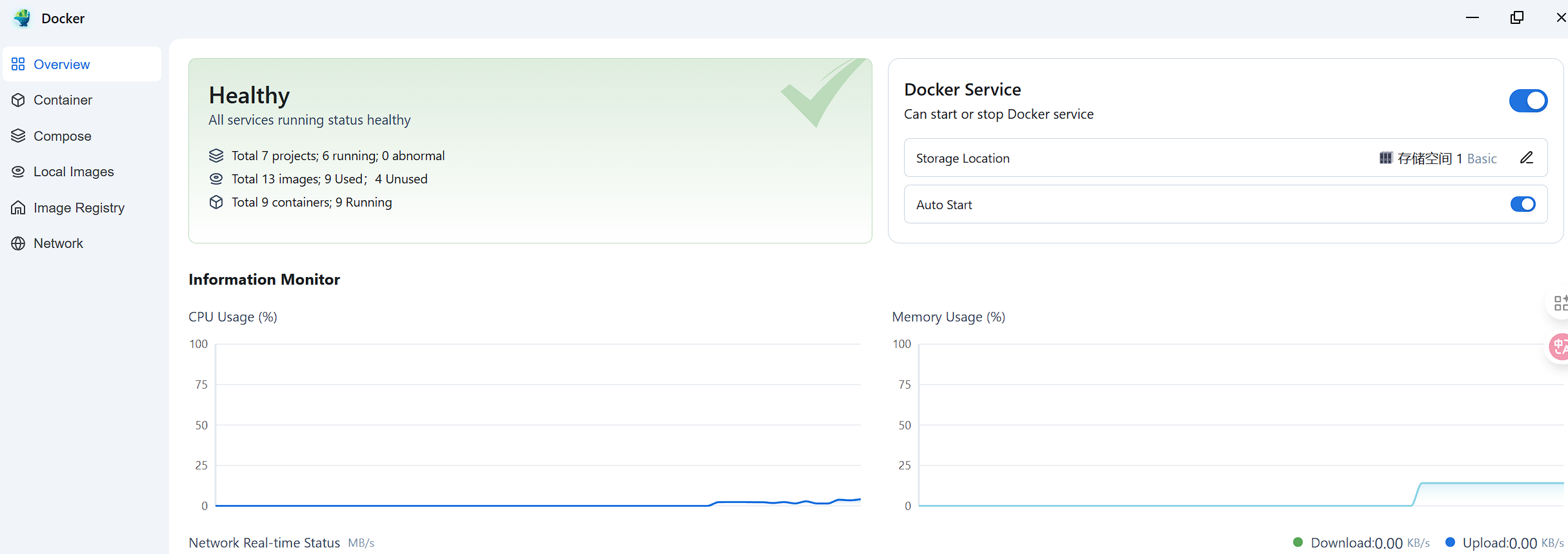Click the Container cube icon in sidebar
The width and height of the screenshot is (1568, 554).
pos(18,100)
